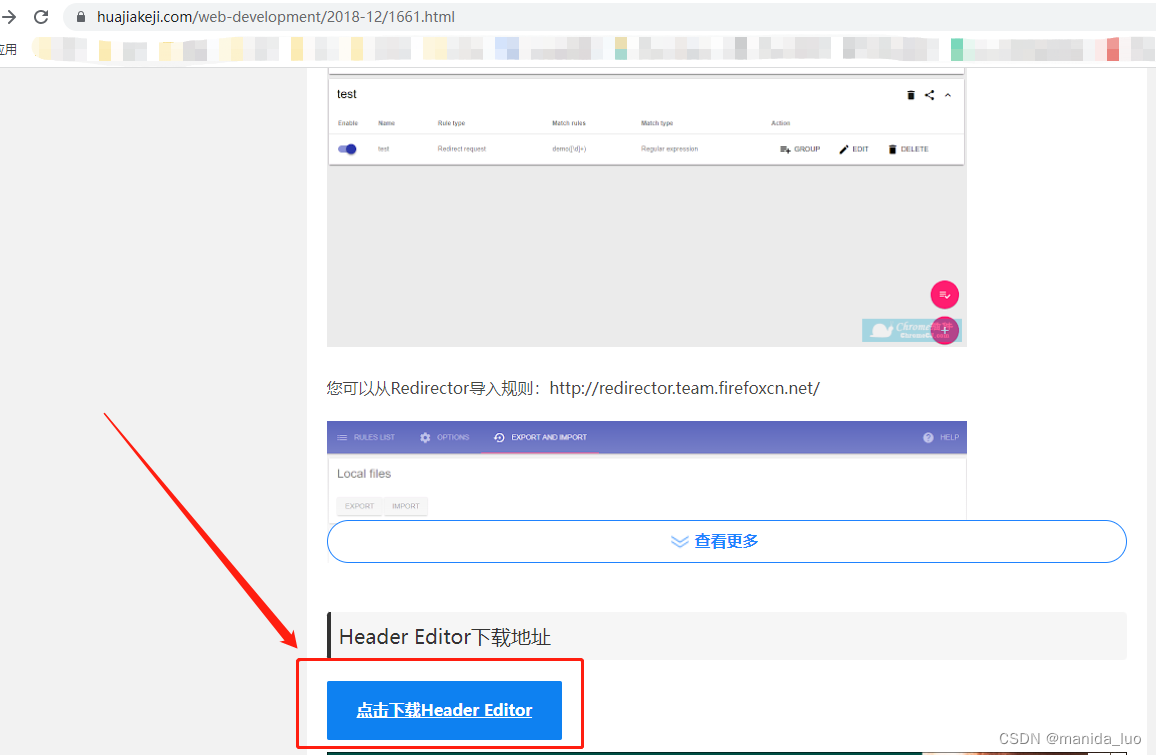Viewport: 1156px width, 755px height.
Task: Click the HELP question mark icon
Action: [x=928, y=437]
